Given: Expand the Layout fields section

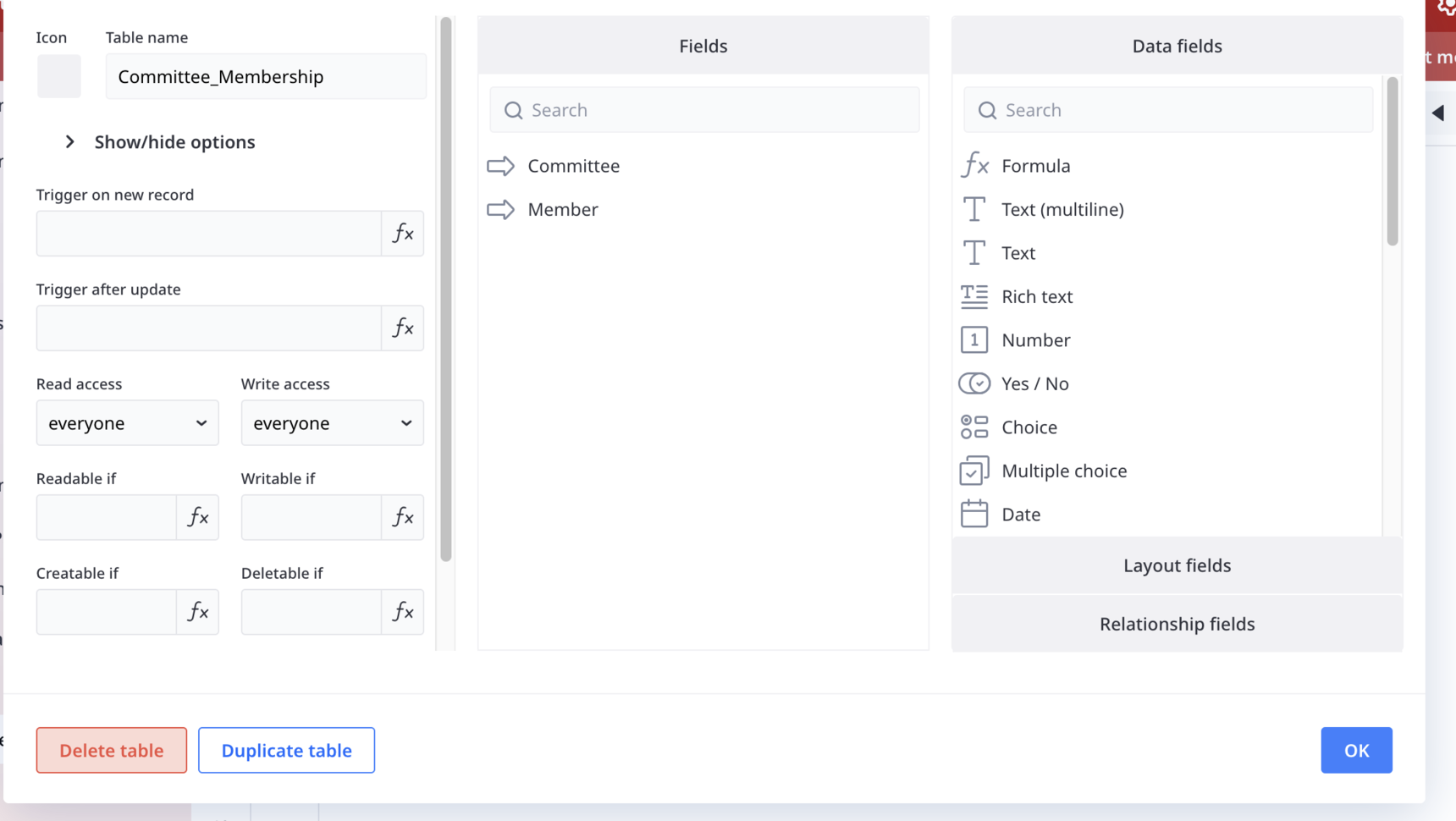Looking at the screenshot, I should 1177,565.
